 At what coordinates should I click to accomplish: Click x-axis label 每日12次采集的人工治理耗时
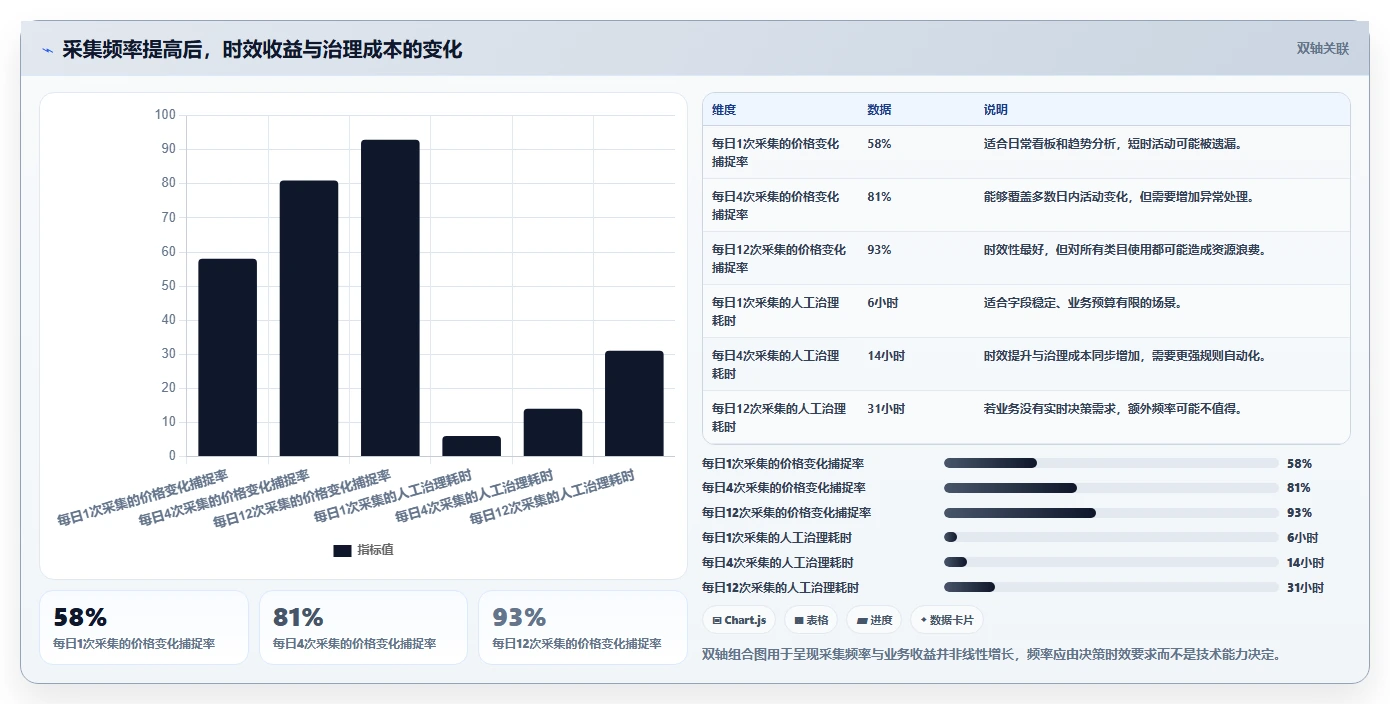553,496
